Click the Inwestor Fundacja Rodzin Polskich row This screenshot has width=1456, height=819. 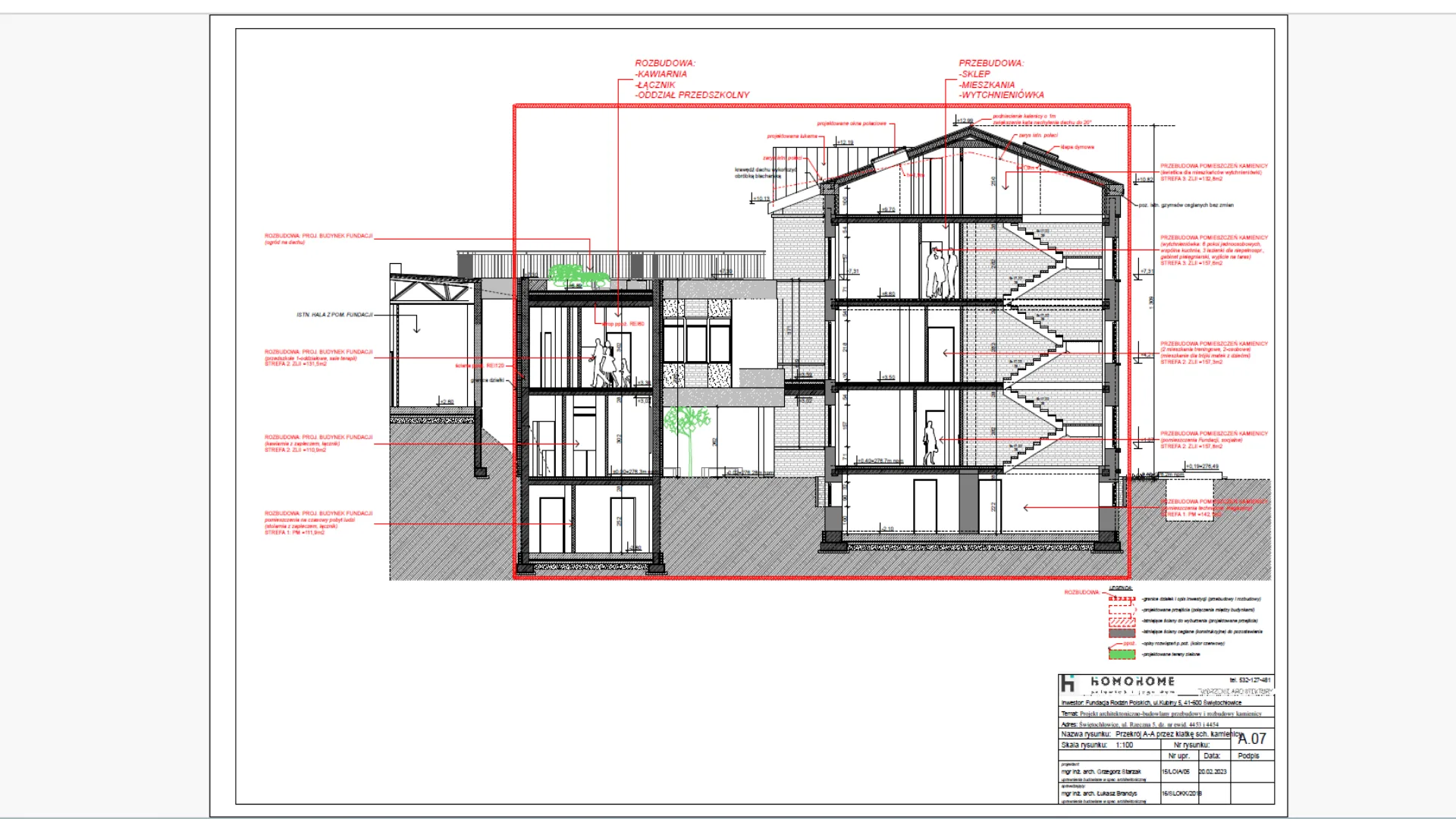click(1150, 703)
